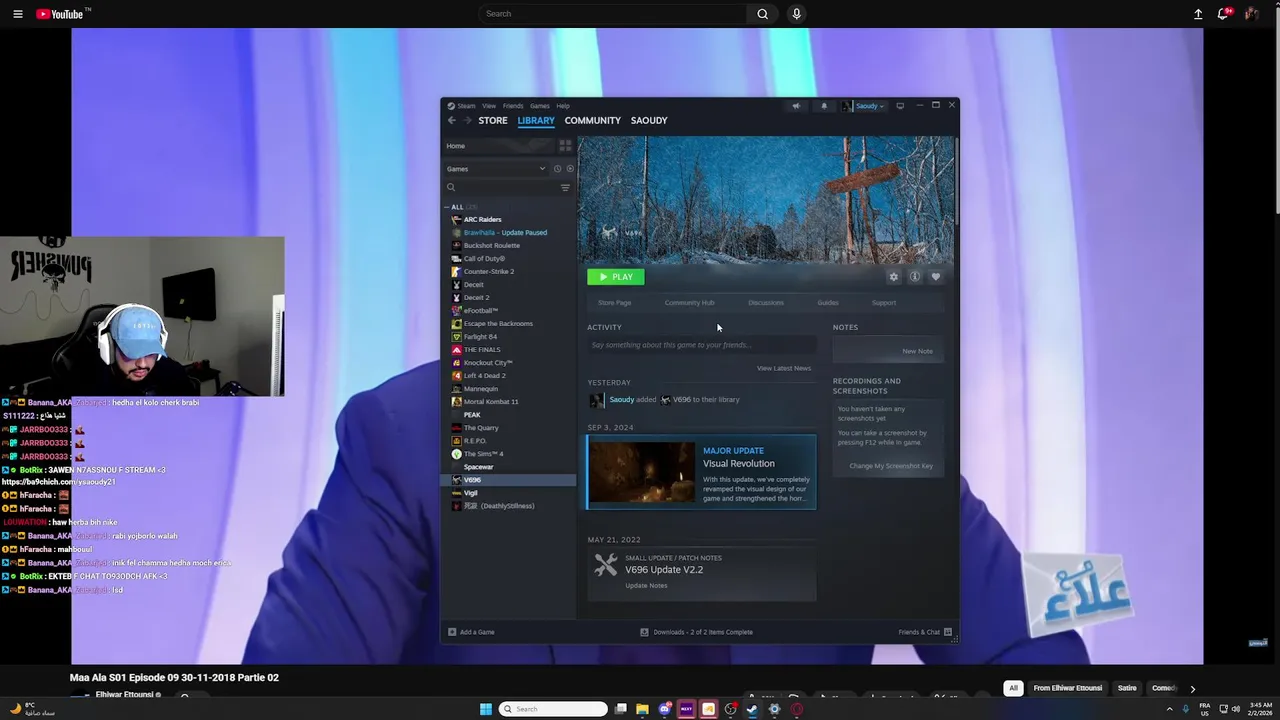Open the V696 Update V2.2 patch notes

point(701,573)
